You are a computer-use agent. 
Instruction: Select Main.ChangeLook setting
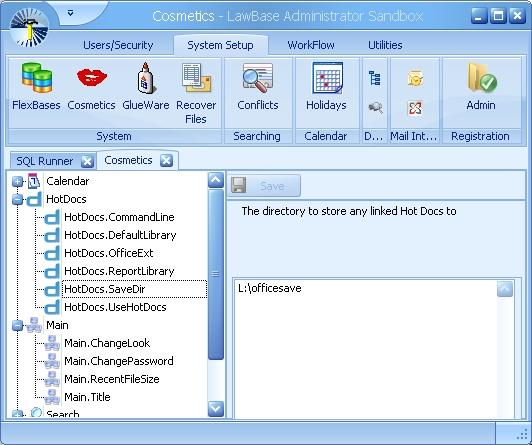(x=107, y=343)
